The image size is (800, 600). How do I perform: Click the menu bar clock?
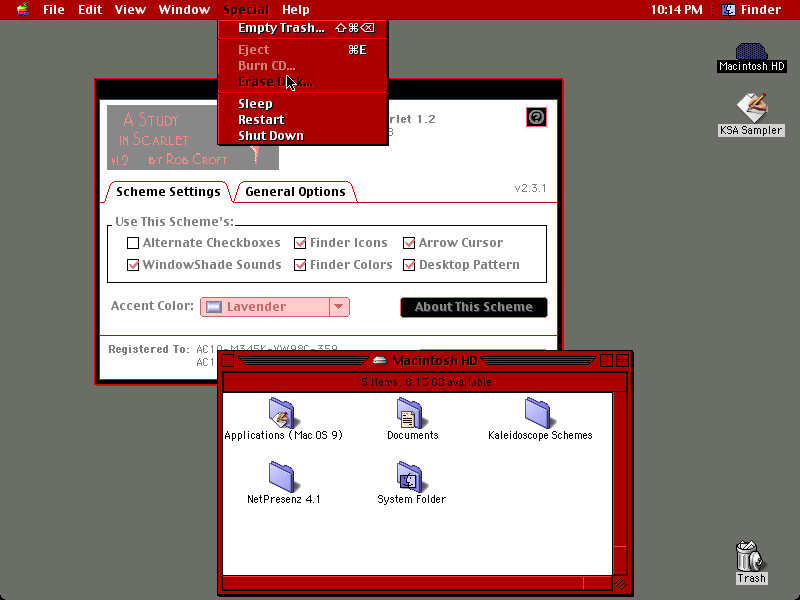[677, 10]
